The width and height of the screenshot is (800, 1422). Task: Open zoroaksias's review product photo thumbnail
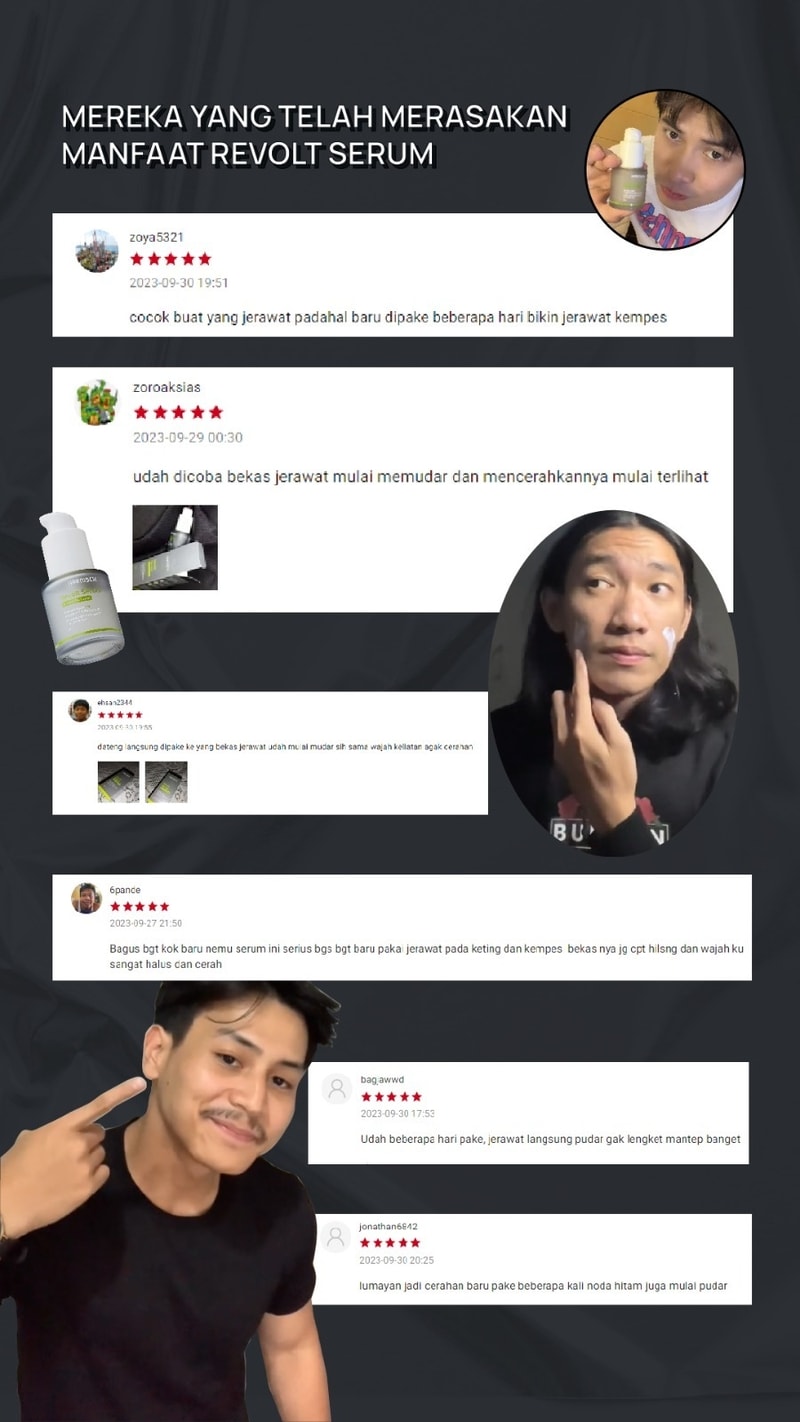point(175,547)
